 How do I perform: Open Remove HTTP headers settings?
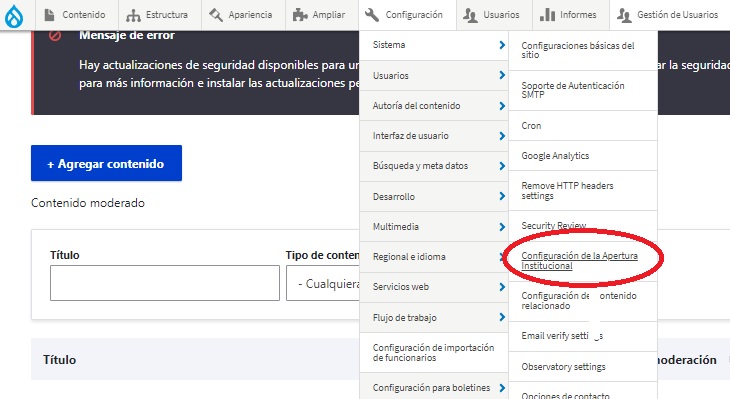pyautogui.click(x=567, y=190)
